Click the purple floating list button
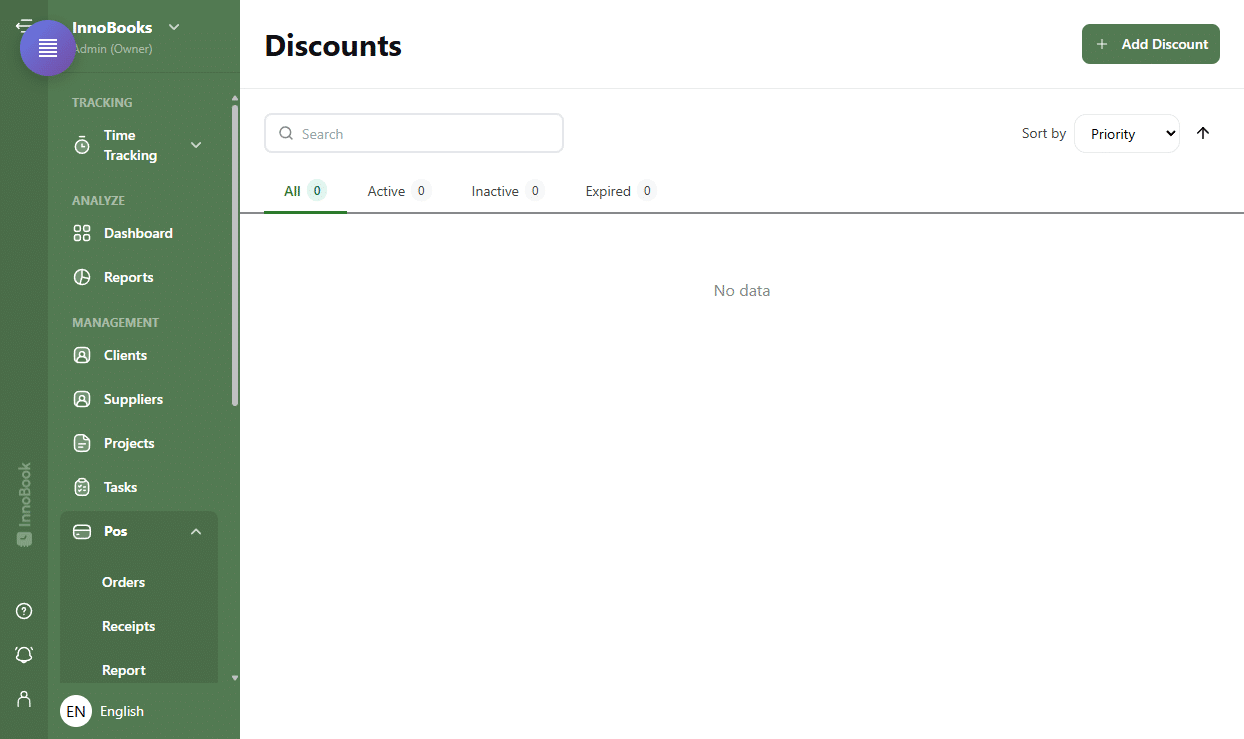The image size is (1244, 739). (48, 48)
